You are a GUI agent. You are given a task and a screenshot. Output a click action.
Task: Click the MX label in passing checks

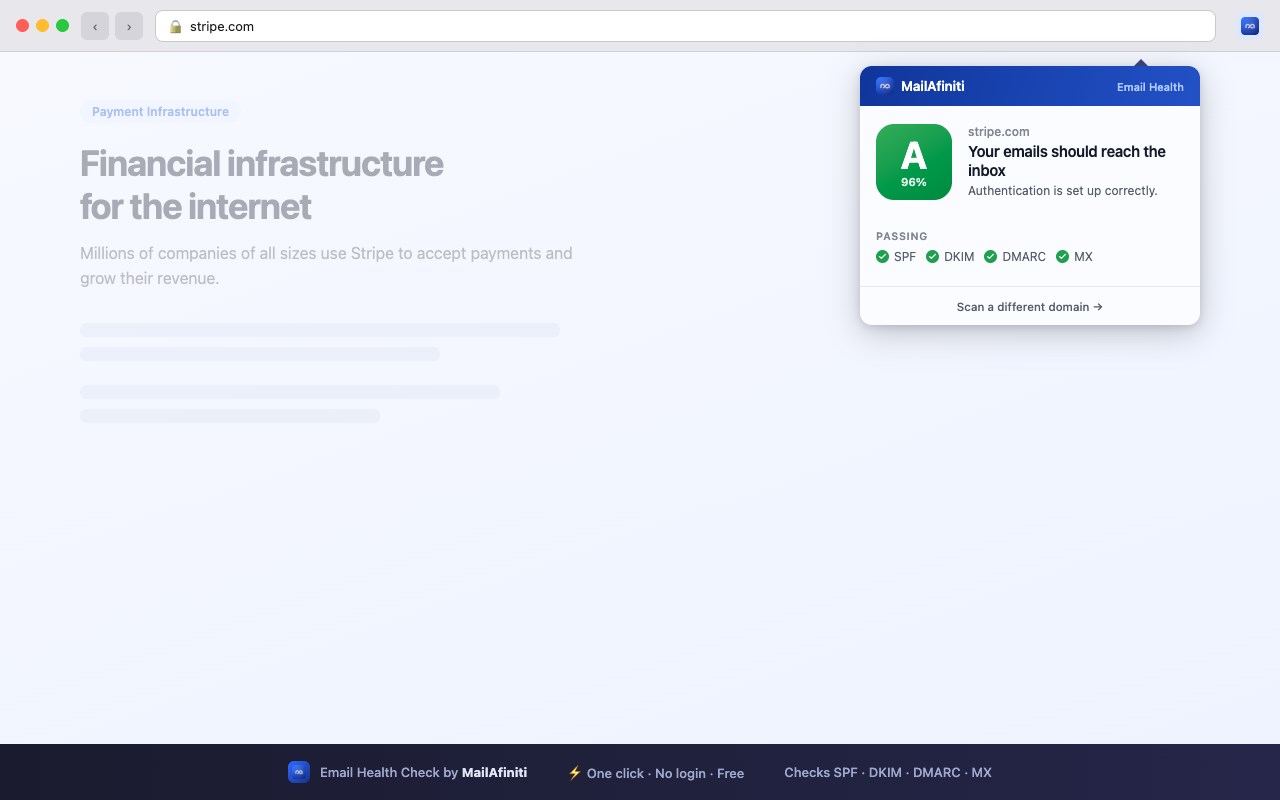[x=1083, y=257]
